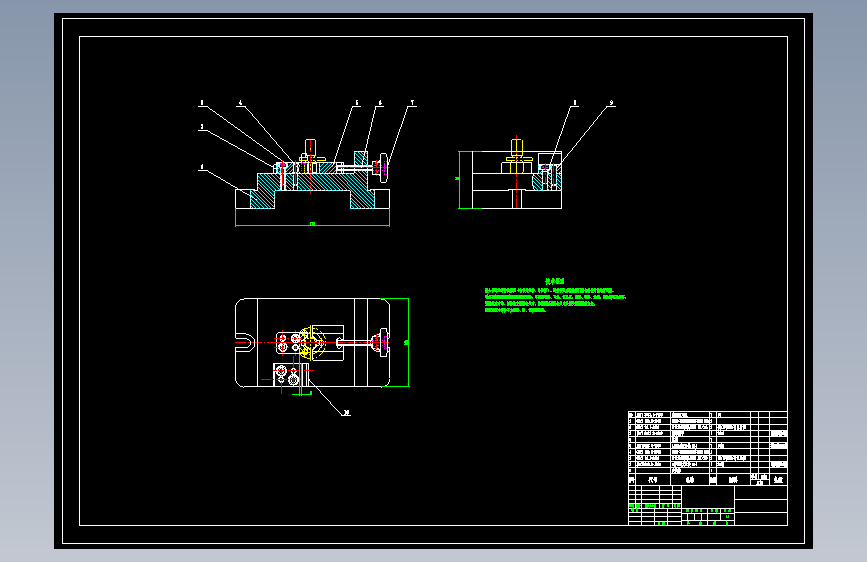Click the lowest left balloon pointing to the base

[x=202, y=166]
